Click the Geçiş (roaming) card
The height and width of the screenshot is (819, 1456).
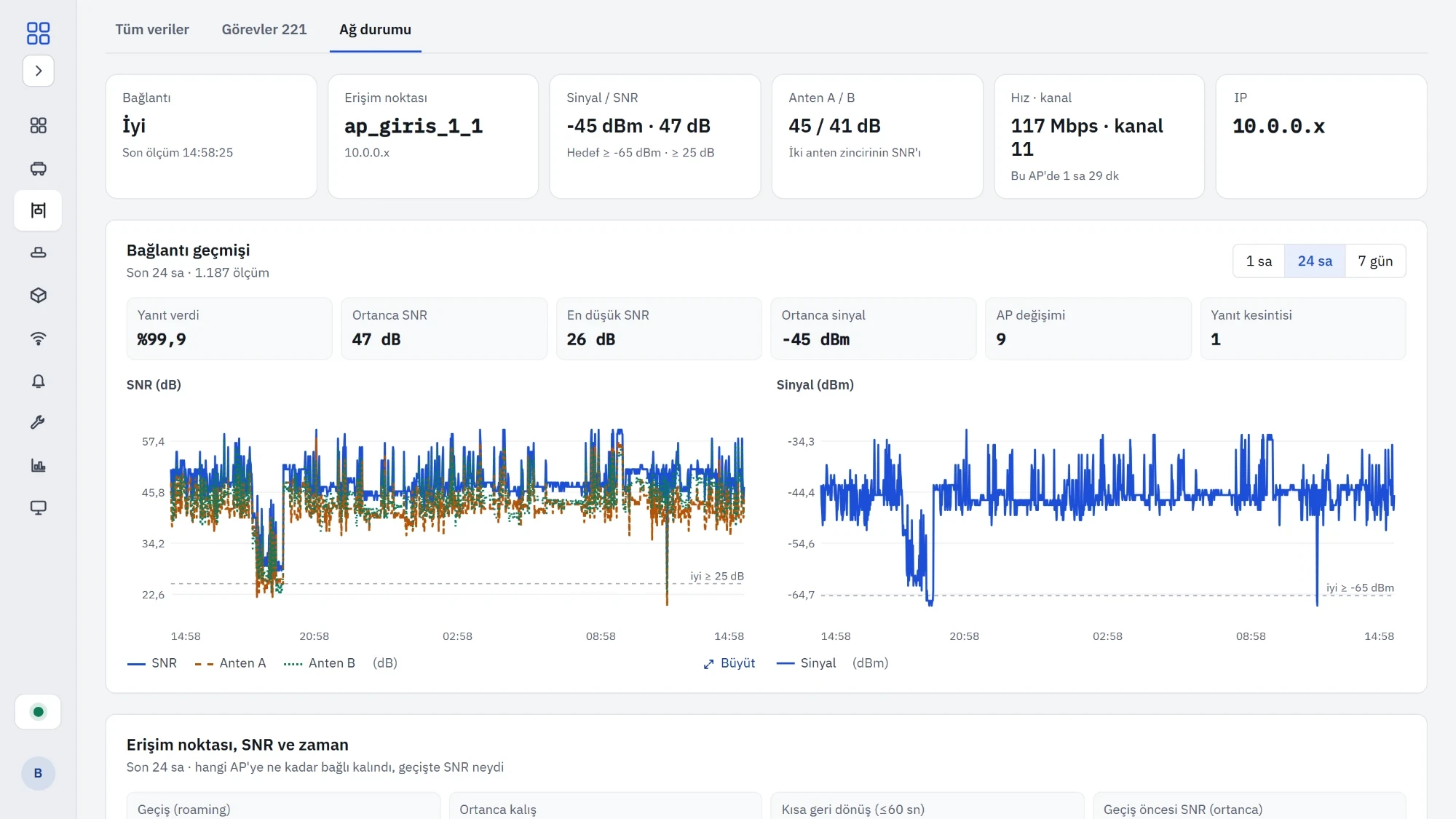(x=283, y=805)
